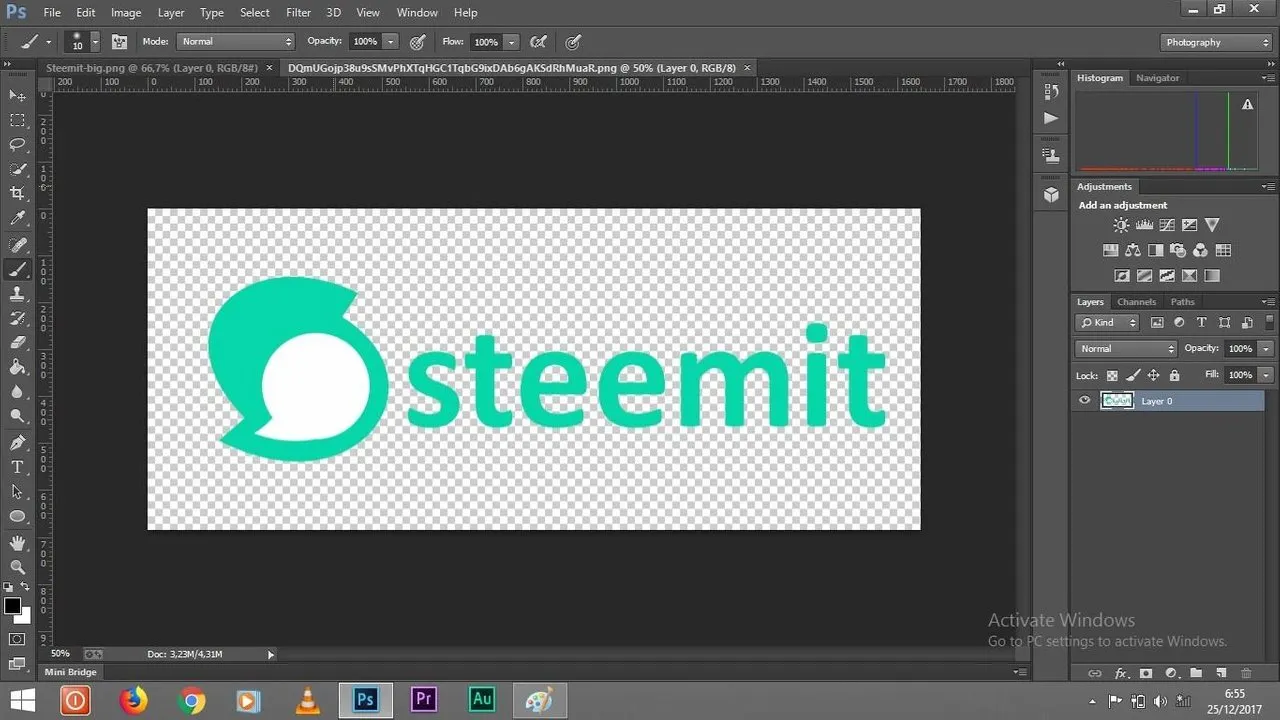Select the Quick Selection tool
Image resolution: width=1280 pixels, height=720 pixels.
coord(17,169)
